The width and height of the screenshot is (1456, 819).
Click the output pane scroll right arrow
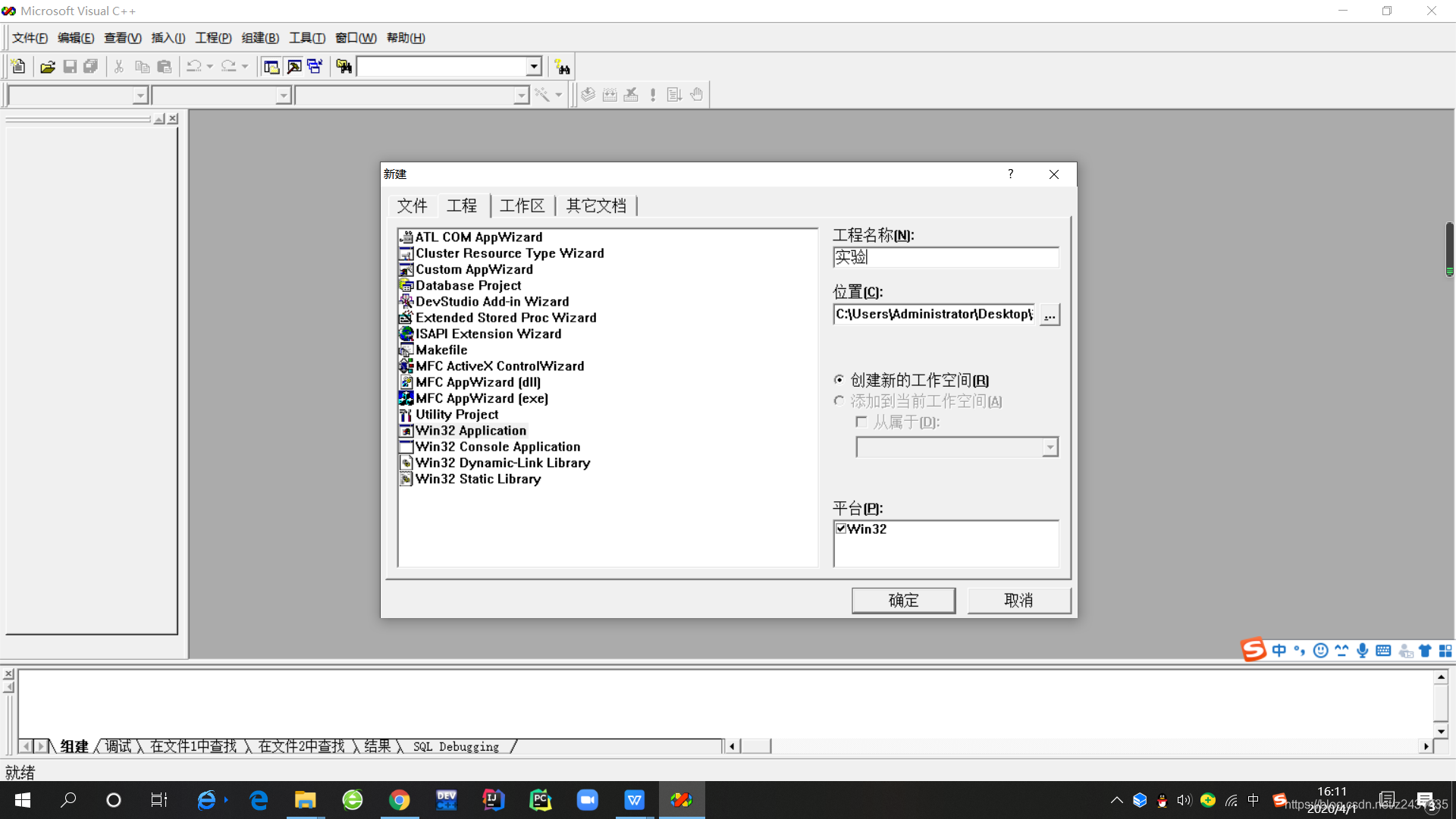coord(1426,746)
